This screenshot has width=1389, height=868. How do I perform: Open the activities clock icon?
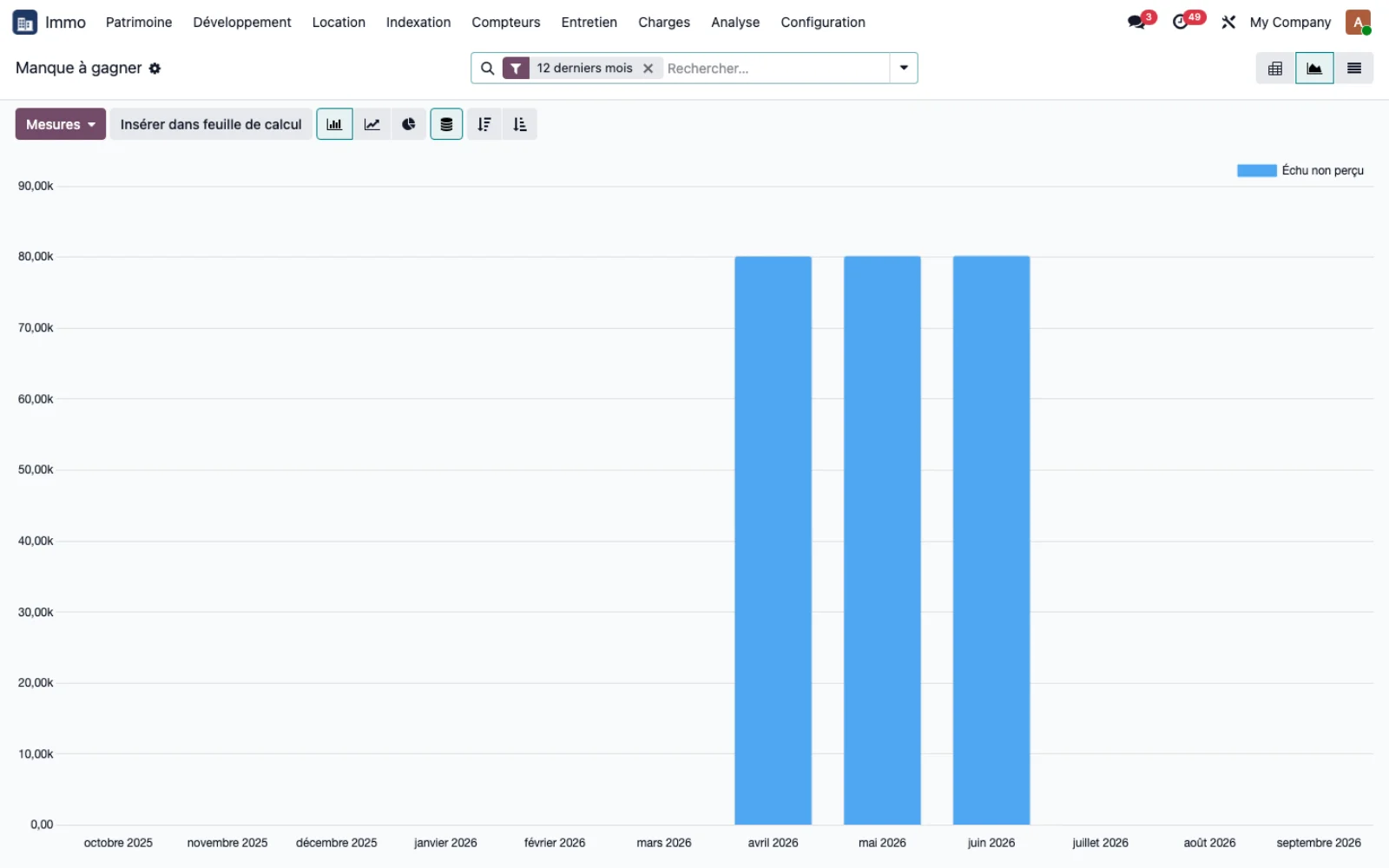tap(1181, 23)
